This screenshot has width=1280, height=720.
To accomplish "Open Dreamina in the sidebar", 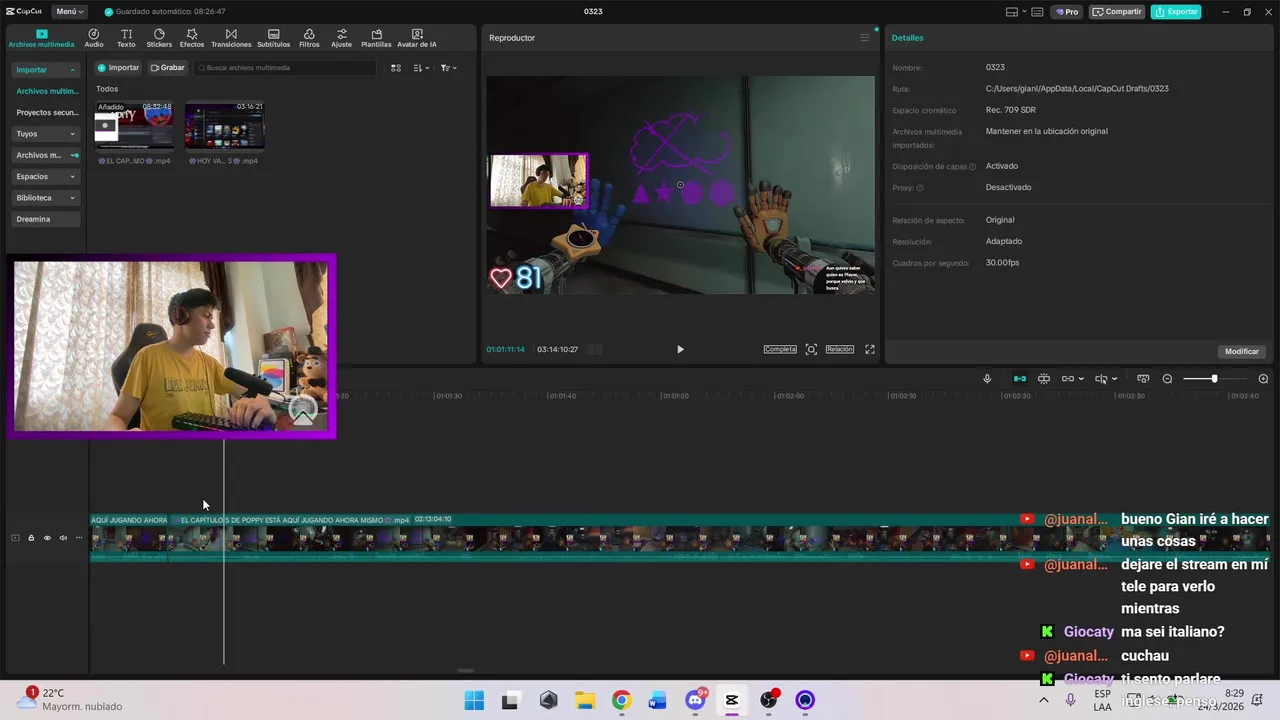I will point(46,219).
